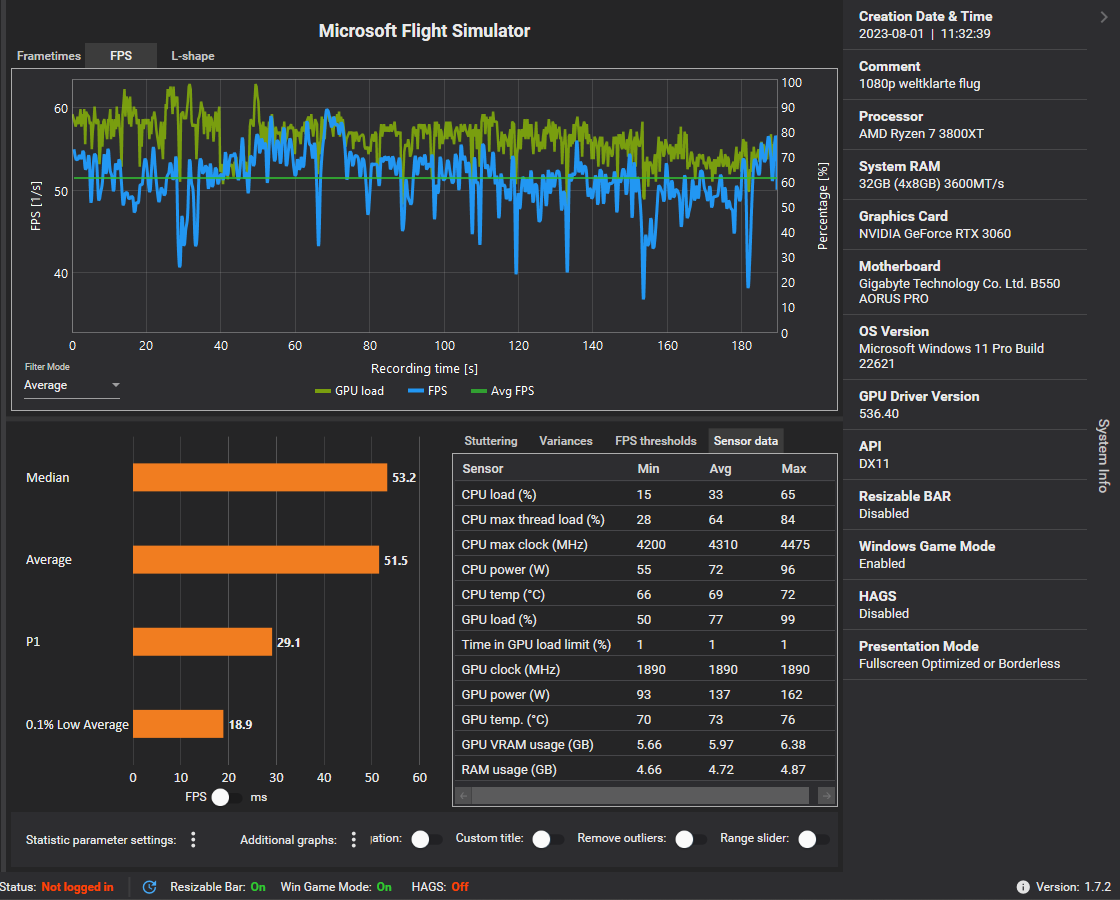Viewport: 1120px width, 900px height.
Task: Toggle Range slider switch
Action: click(814, 839)
